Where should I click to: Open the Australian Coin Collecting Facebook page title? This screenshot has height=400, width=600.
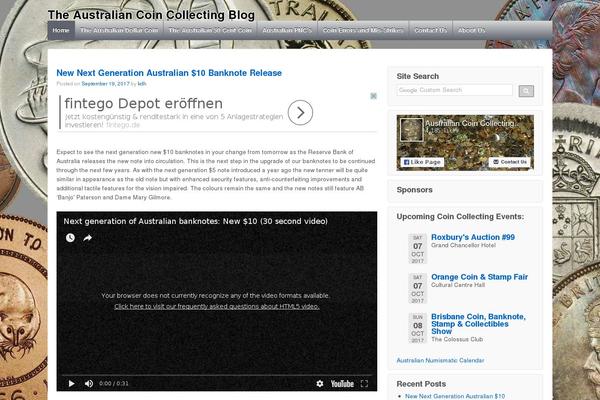[470, 123]
